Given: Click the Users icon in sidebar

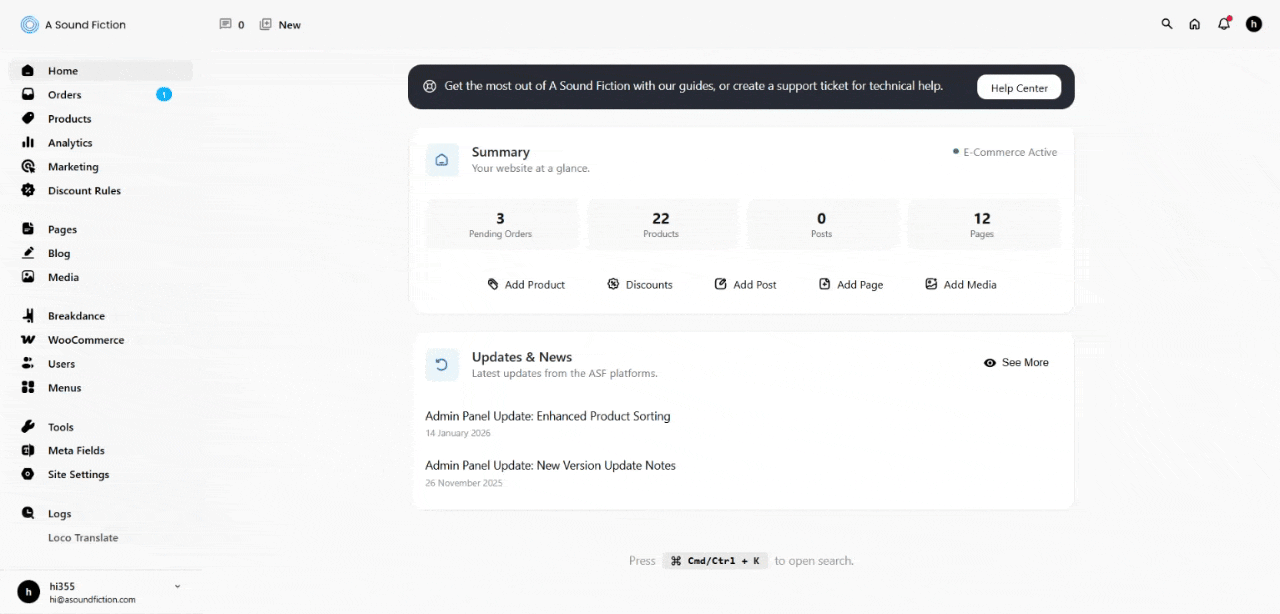Looking at the screenshot, I should tap(28, 364).
